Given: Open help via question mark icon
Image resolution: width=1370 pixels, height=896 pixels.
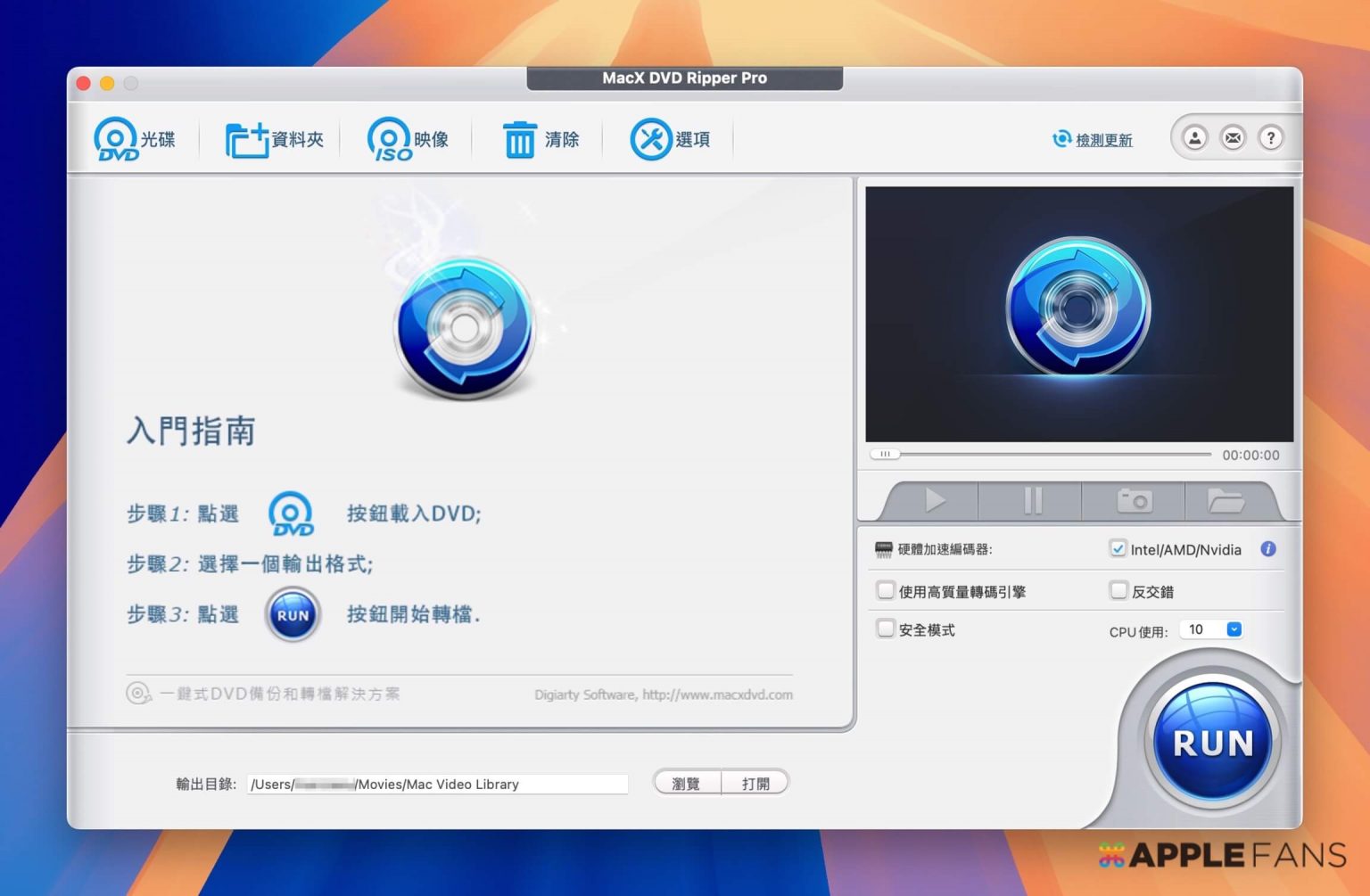Looking at the screenshot, I should [x=1270, y=138].
